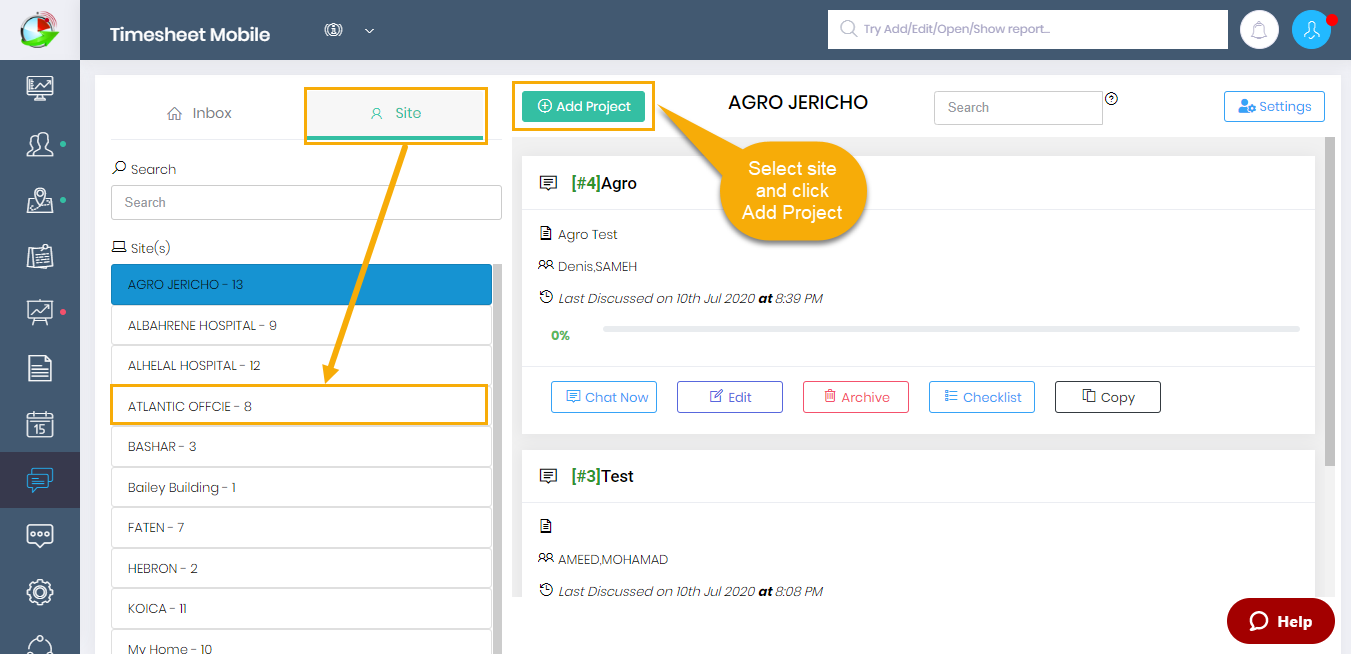Select site AGRO JERICHO - 13
Screen dimensions: 1351x654
(301, 285)
